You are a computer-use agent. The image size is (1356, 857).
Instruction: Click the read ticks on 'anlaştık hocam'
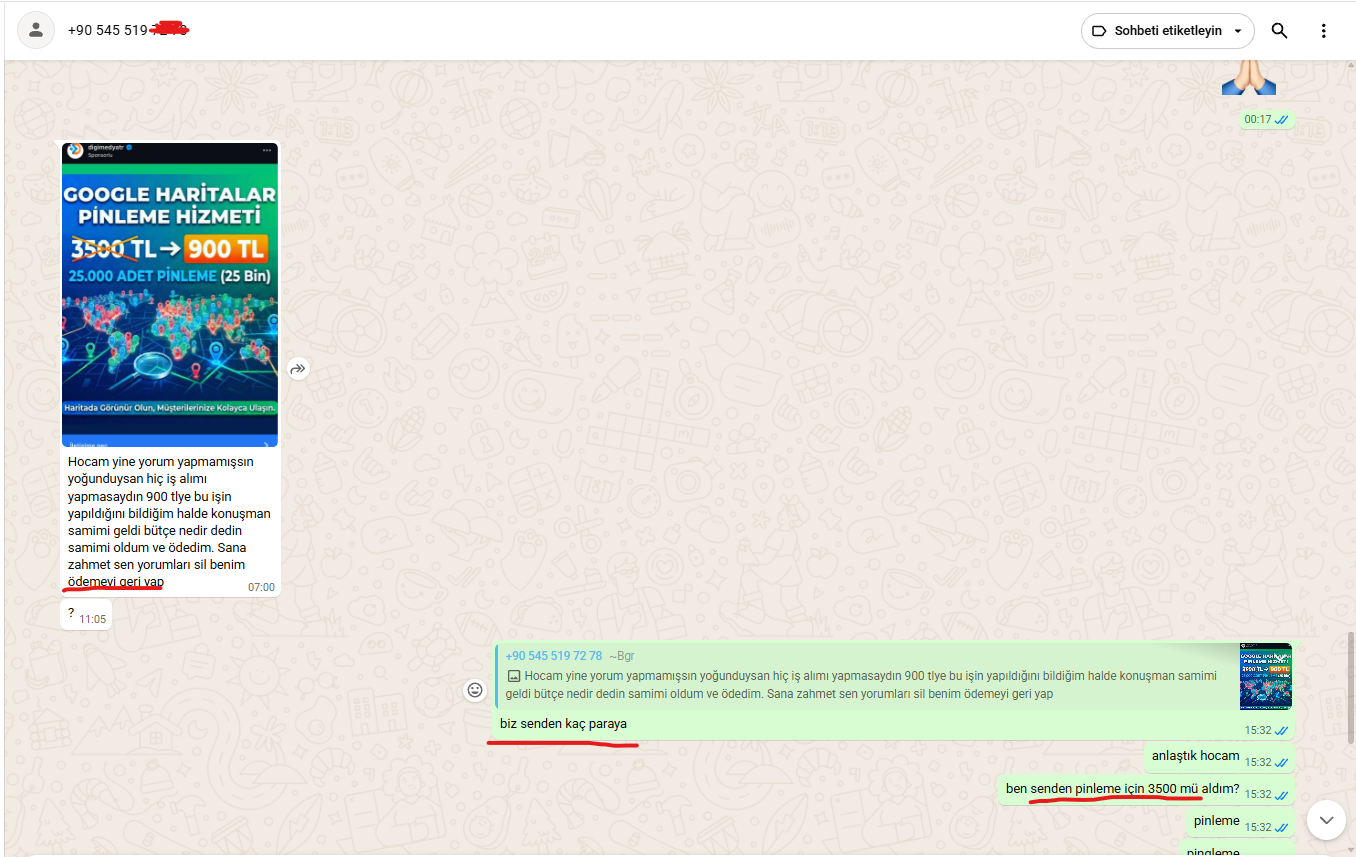click(x=1281, y=763)
